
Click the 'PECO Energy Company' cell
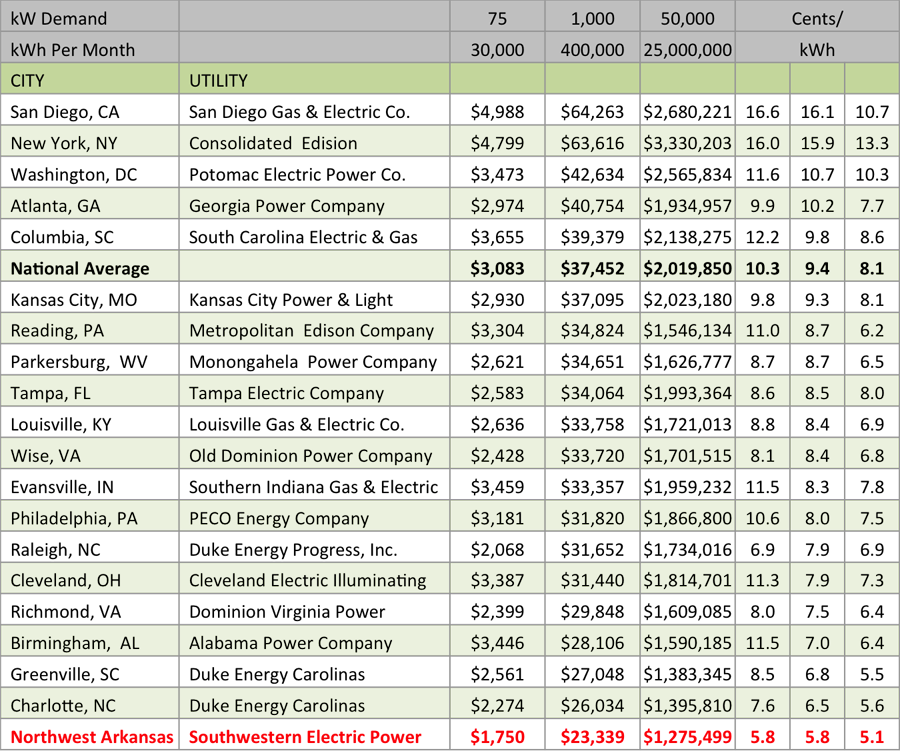(x=315, y=517)
